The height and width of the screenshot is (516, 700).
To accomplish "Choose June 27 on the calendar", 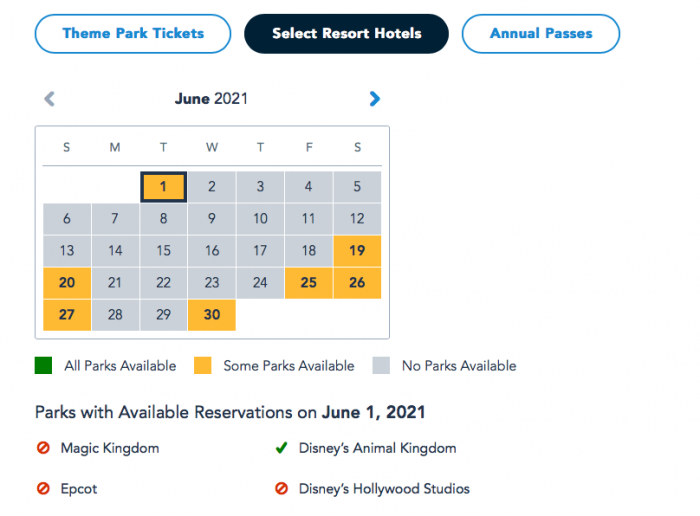I will [67, 315].
